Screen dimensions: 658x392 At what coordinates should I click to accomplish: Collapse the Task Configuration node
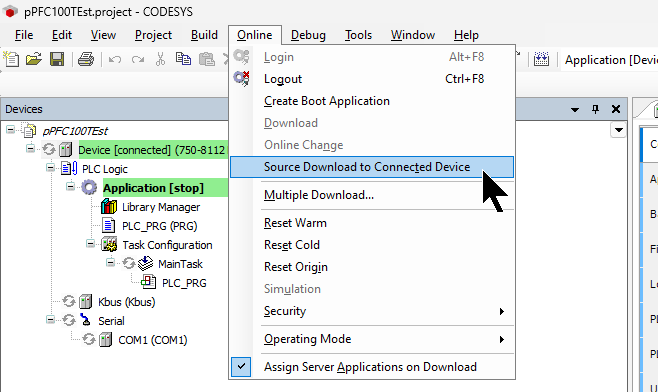[90, 243]
